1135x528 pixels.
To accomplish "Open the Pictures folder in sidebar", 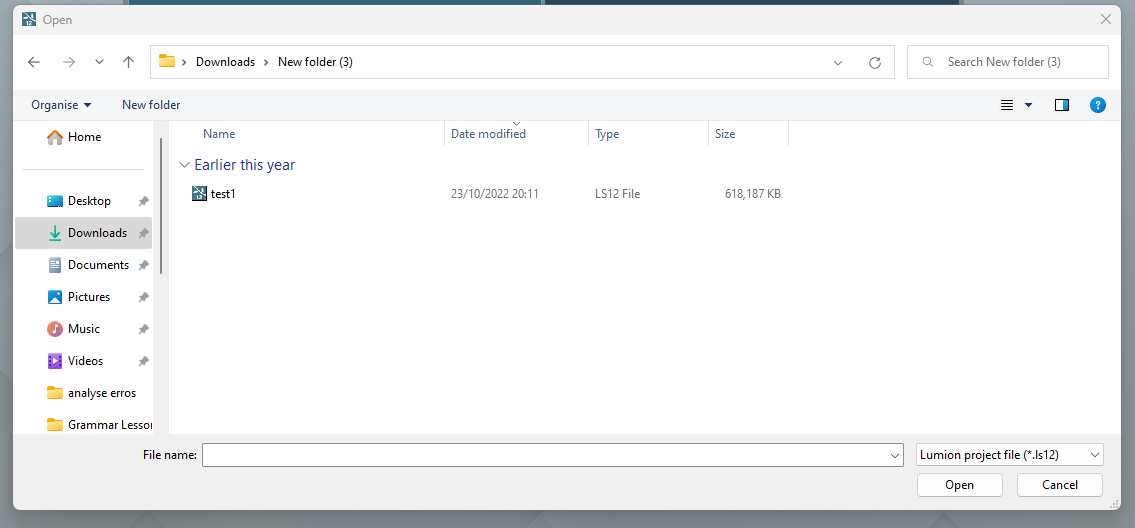I will tap(88, 297).
